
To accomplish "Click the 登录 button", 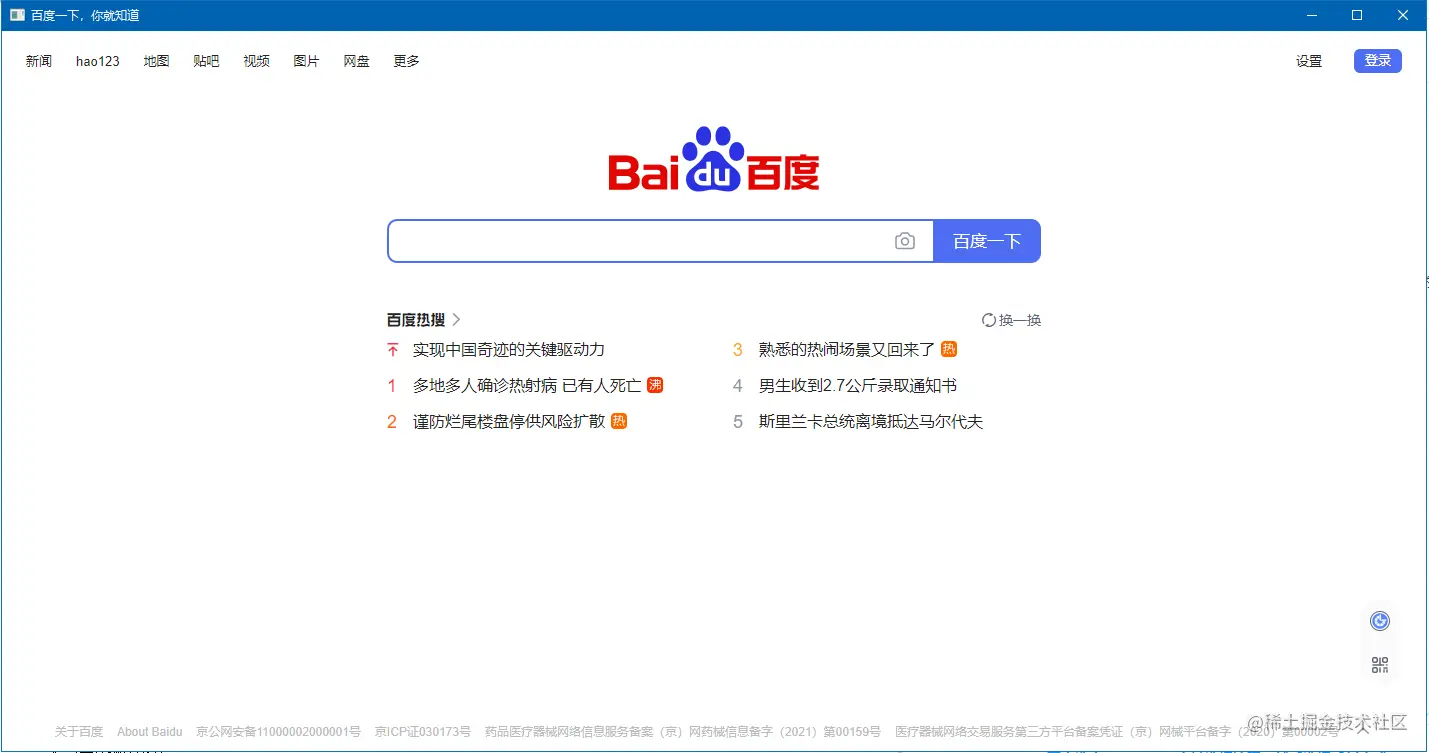I will coord(1378,61).
